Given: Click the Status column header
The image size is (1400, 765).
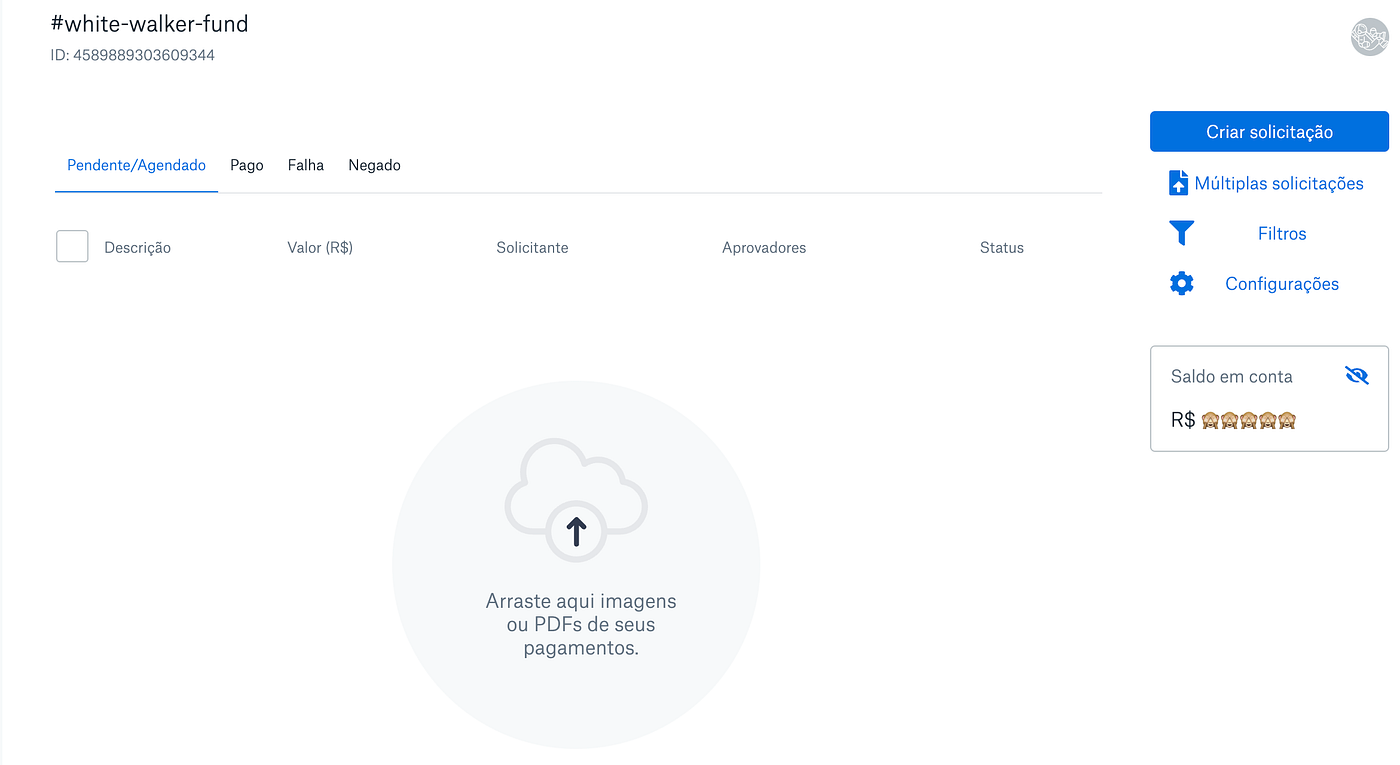Looking at the screenshot, I should (1002, 247).
